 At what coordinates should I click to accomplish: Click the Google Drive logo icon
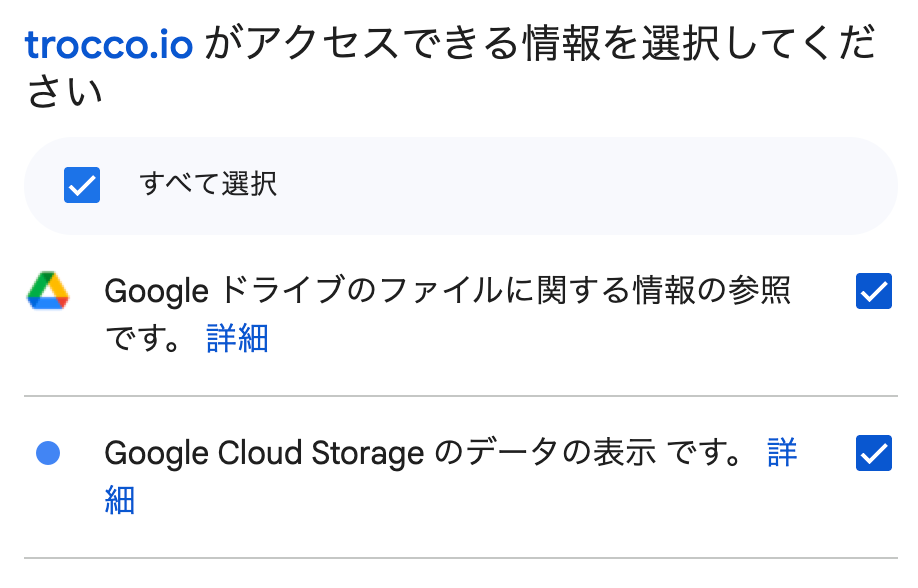48,291
